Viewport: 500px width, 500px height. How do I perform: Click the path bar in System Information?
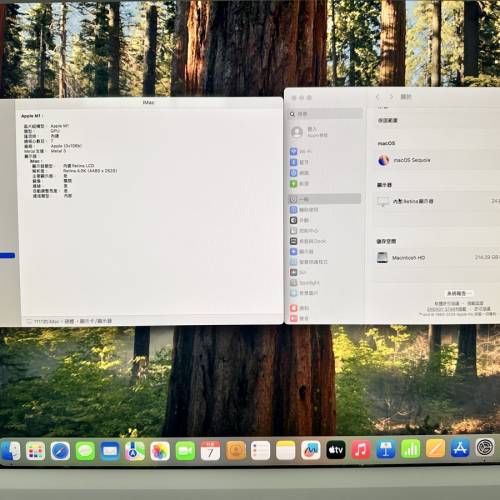(152, 321)
